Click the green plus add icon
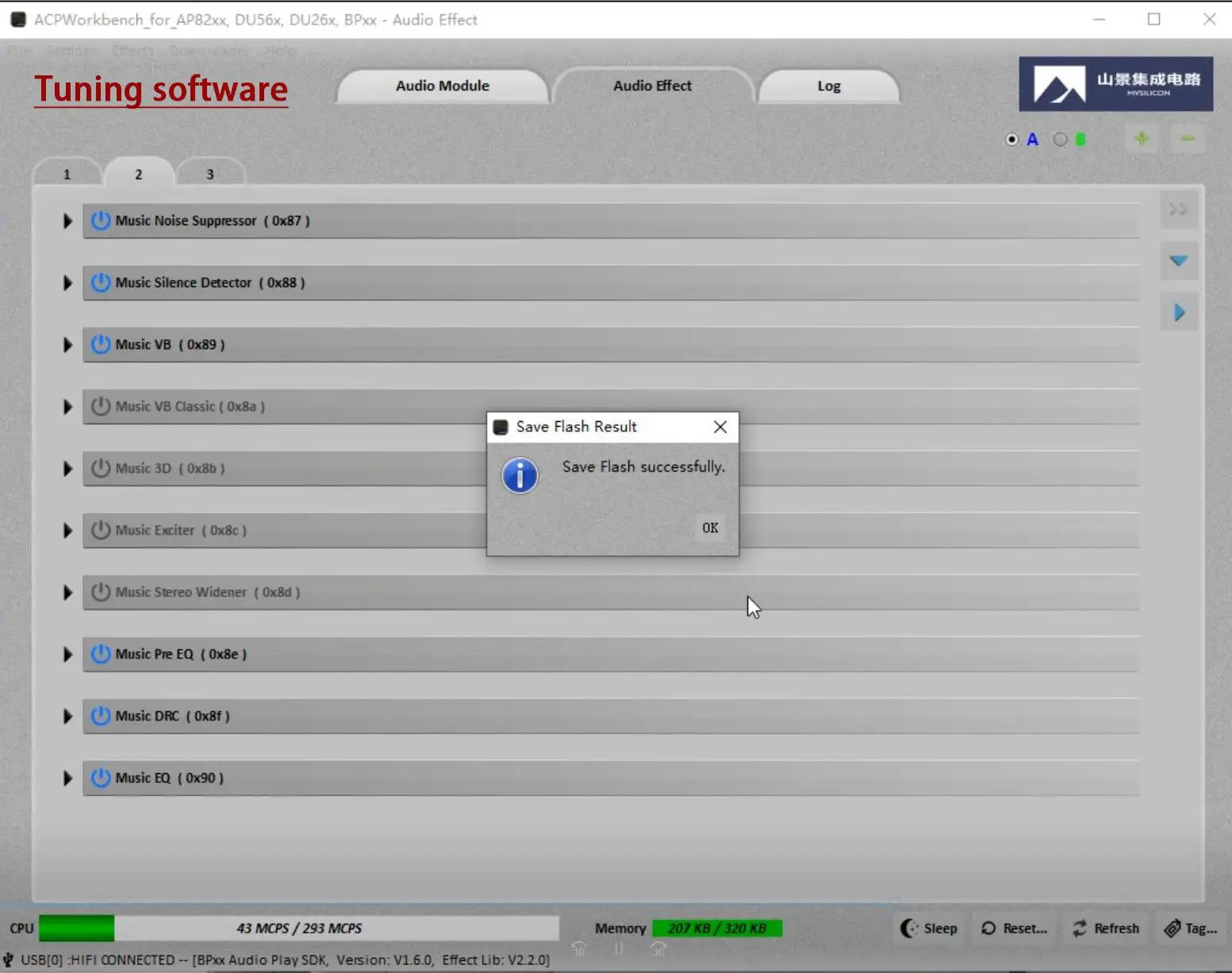The width and height of the screenshot is (1232, 973). click(x=1142, y=139)
